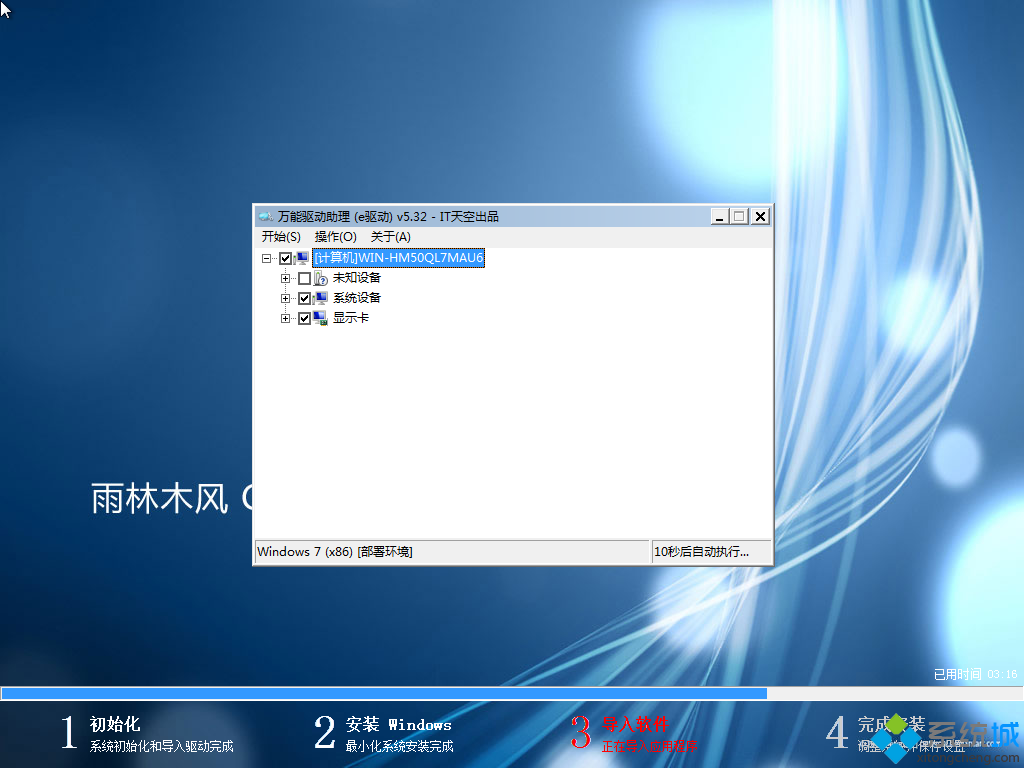Expand the 未知设备 tree node
The image size is (1024, 768).
[x=286, y=278]
